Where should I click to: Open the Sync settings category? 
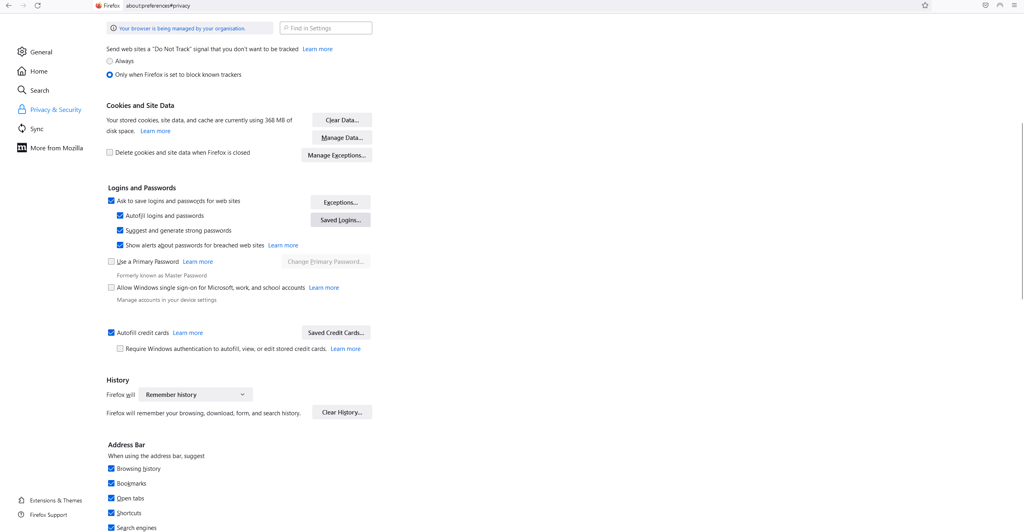click(37, 129)
